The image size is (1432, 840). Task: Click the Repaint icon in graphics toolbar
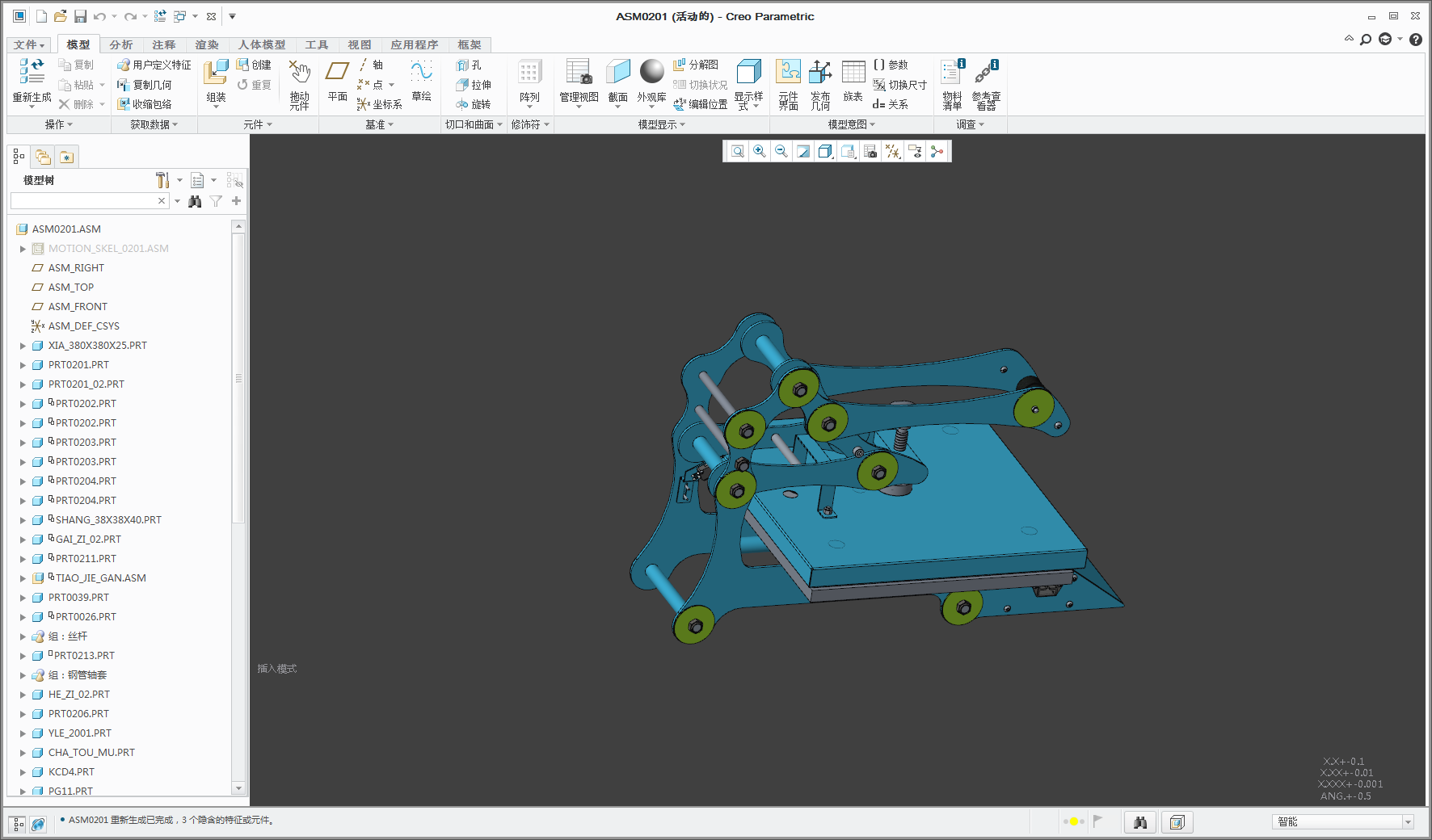pos(802,151)
